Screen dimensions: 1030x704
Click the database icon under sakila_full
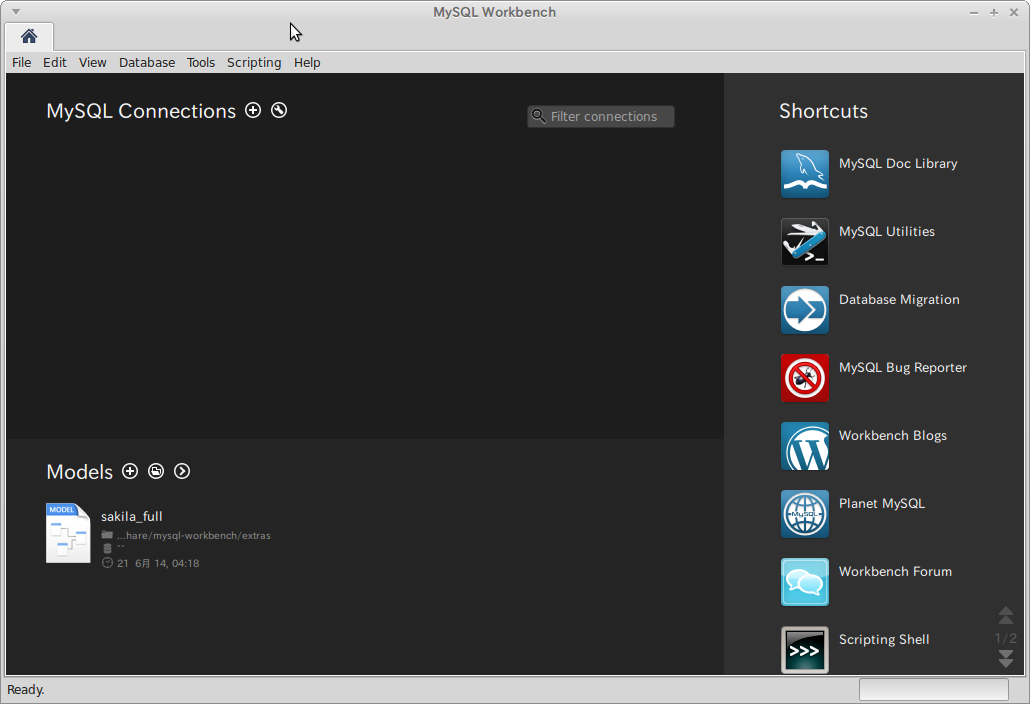[107, 548]
